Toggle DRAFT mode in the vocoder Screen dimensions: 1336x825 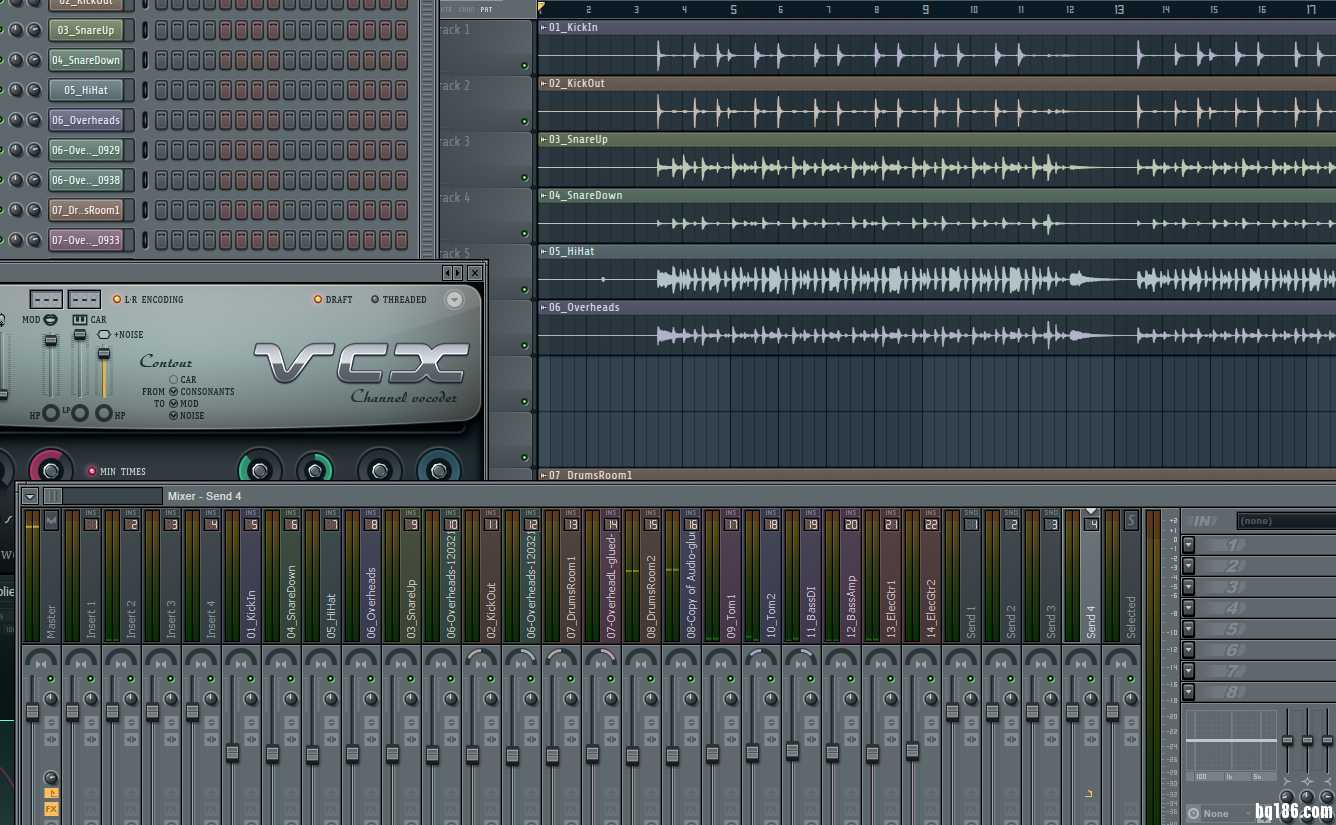pos(333,299)
